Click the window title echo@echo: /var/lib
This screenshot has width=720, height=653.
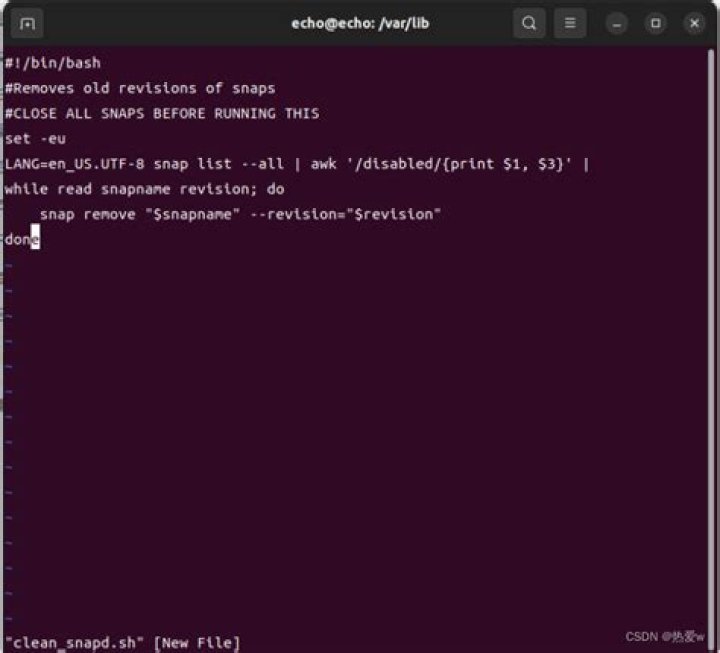click(360, 23)
